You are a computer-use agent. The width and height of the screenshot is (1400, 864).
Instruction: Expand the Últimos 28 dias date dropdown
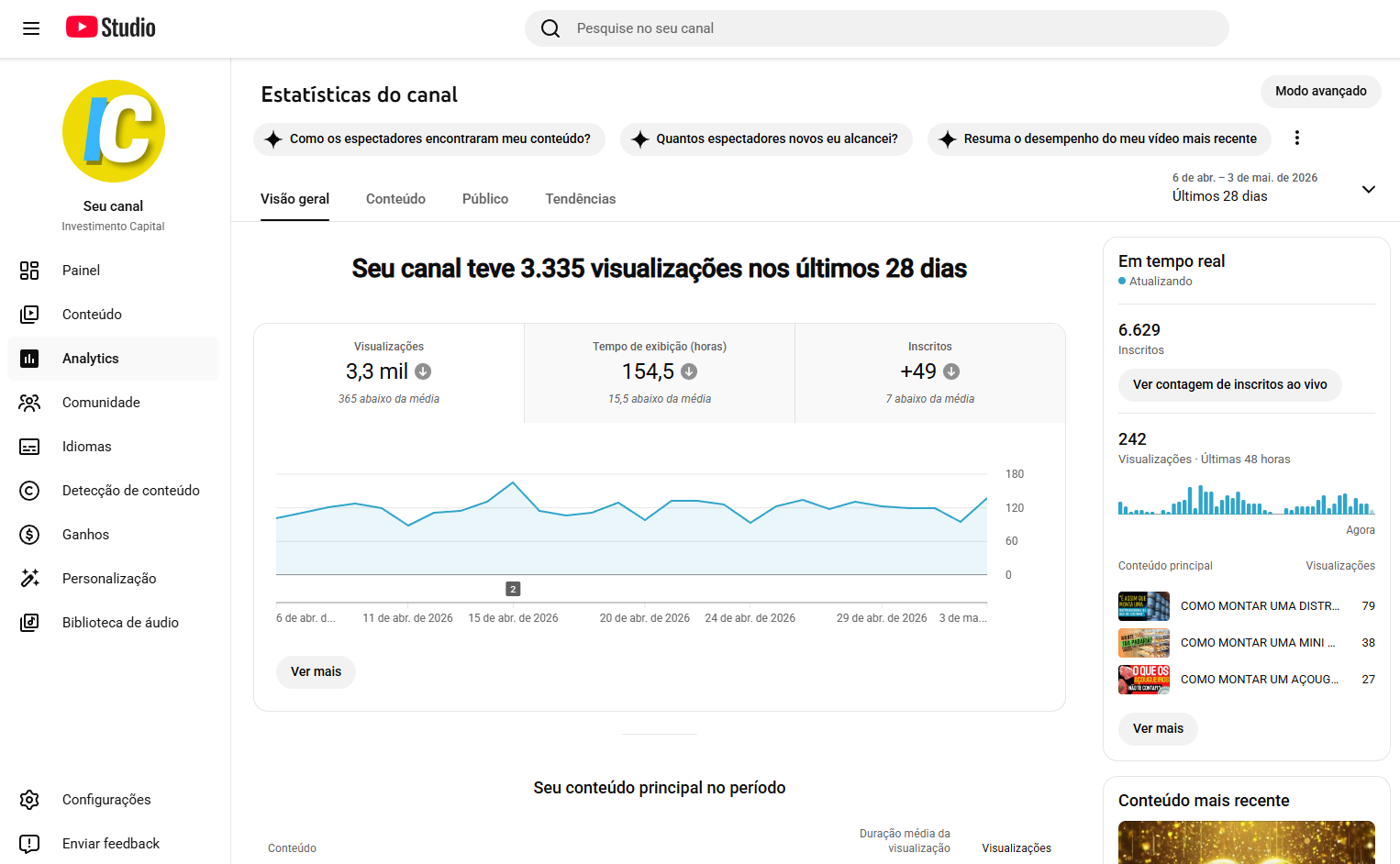(1274, 188)
